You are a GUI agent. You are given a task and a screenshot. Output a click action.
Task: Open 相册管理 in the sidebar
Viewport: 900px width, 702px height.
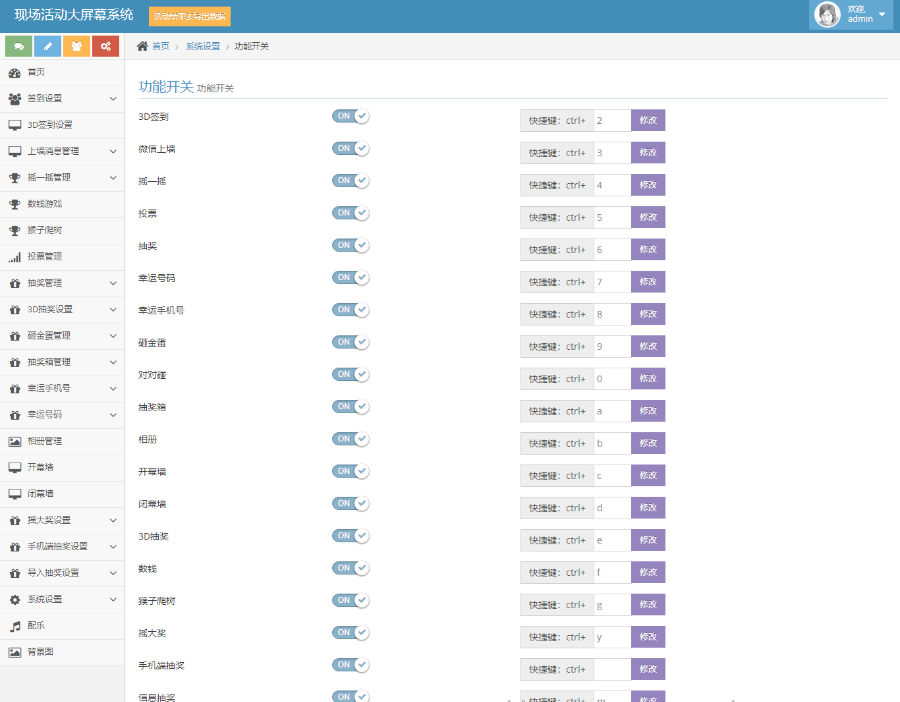tap(44, 441)
